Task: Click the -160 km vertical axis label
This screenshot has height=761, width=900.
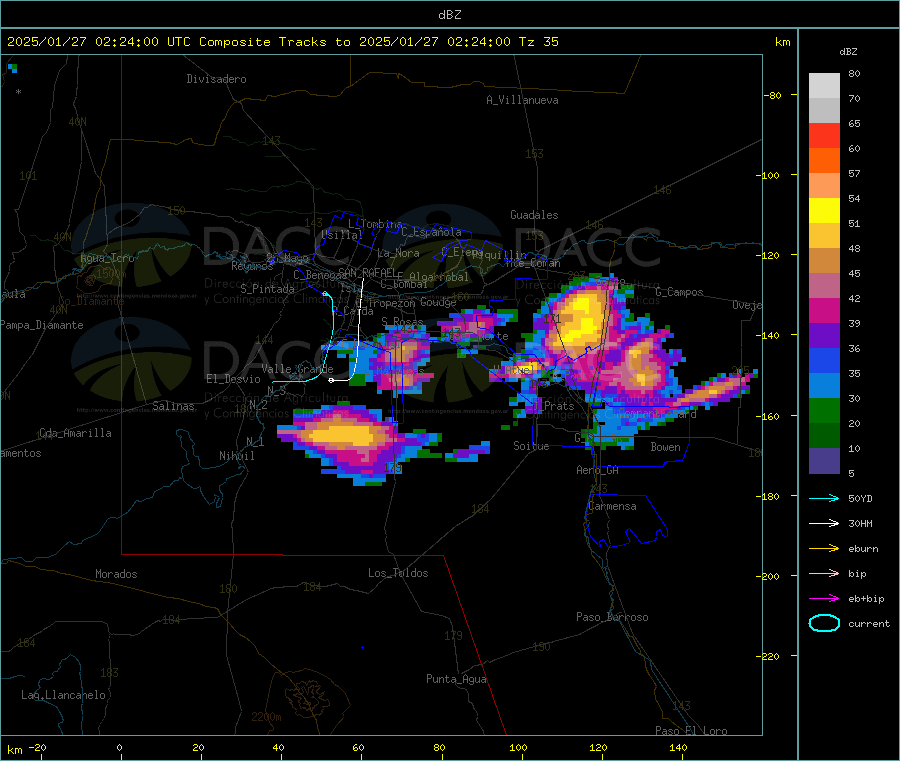Action: (x=770, y=416)
